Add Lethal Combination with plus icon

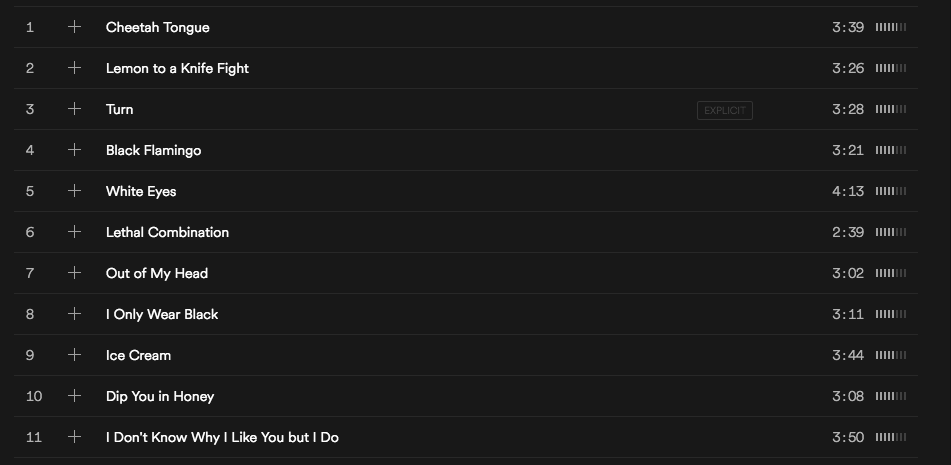point(74,232)
